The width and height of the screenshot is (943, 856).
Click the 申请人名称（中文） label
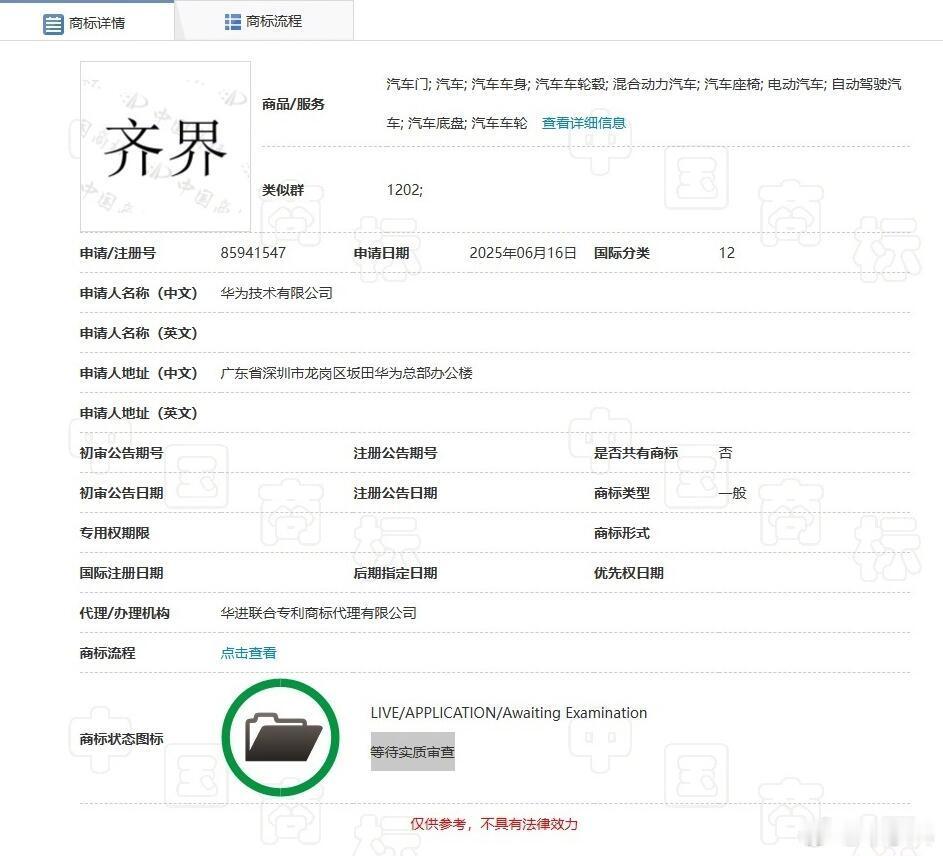[x=139, y=293]
